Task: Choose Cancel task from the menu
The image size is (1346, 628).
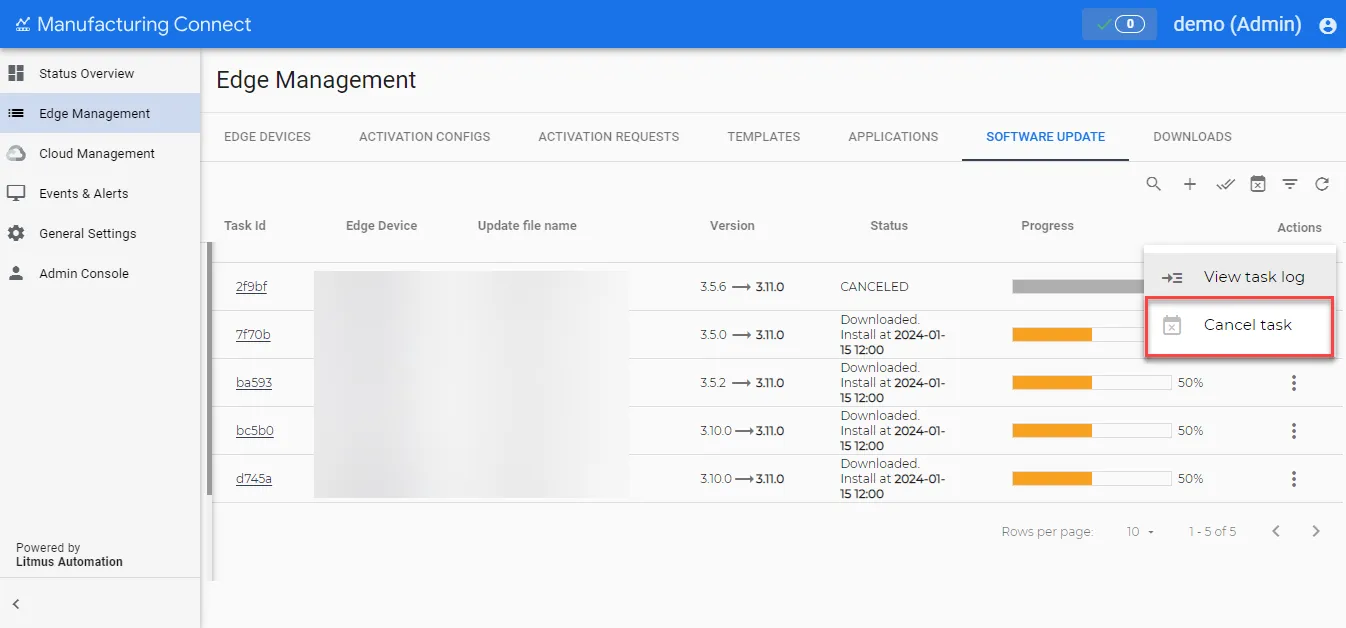Action: click(1239, 325)
